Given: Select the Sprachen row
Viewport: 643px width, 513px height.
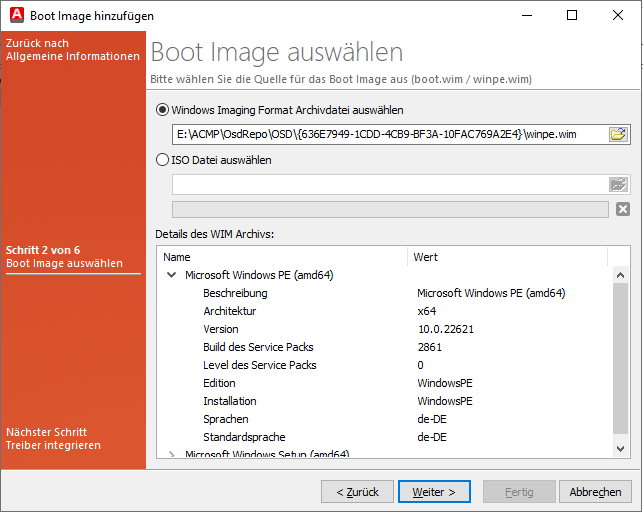Looking at the screenshot, I should pyautogui.click(x=385, y=419).
